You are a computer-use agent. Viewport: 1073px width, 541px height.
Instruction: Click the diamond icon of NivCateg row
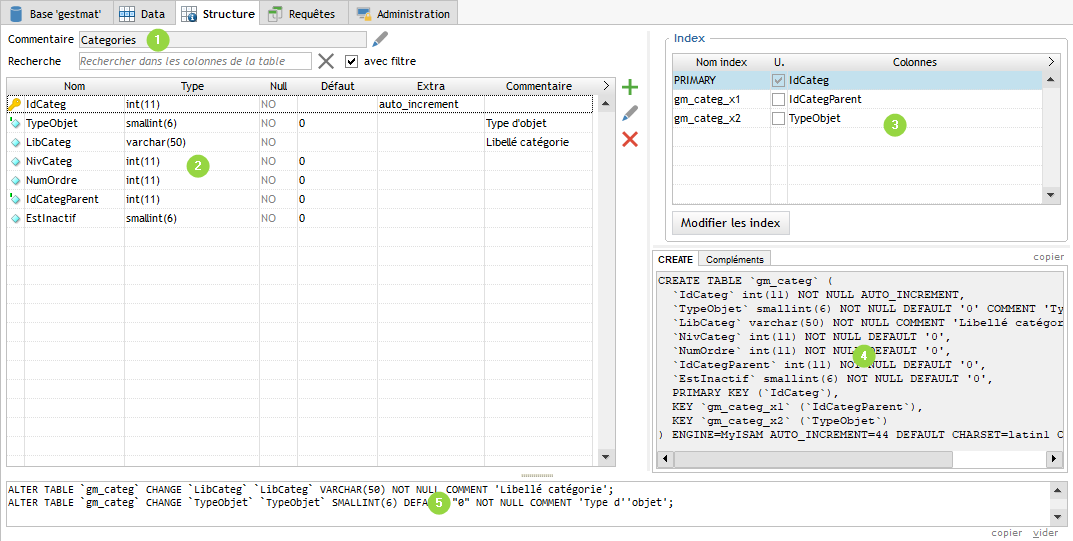click(x=15, y=161)
